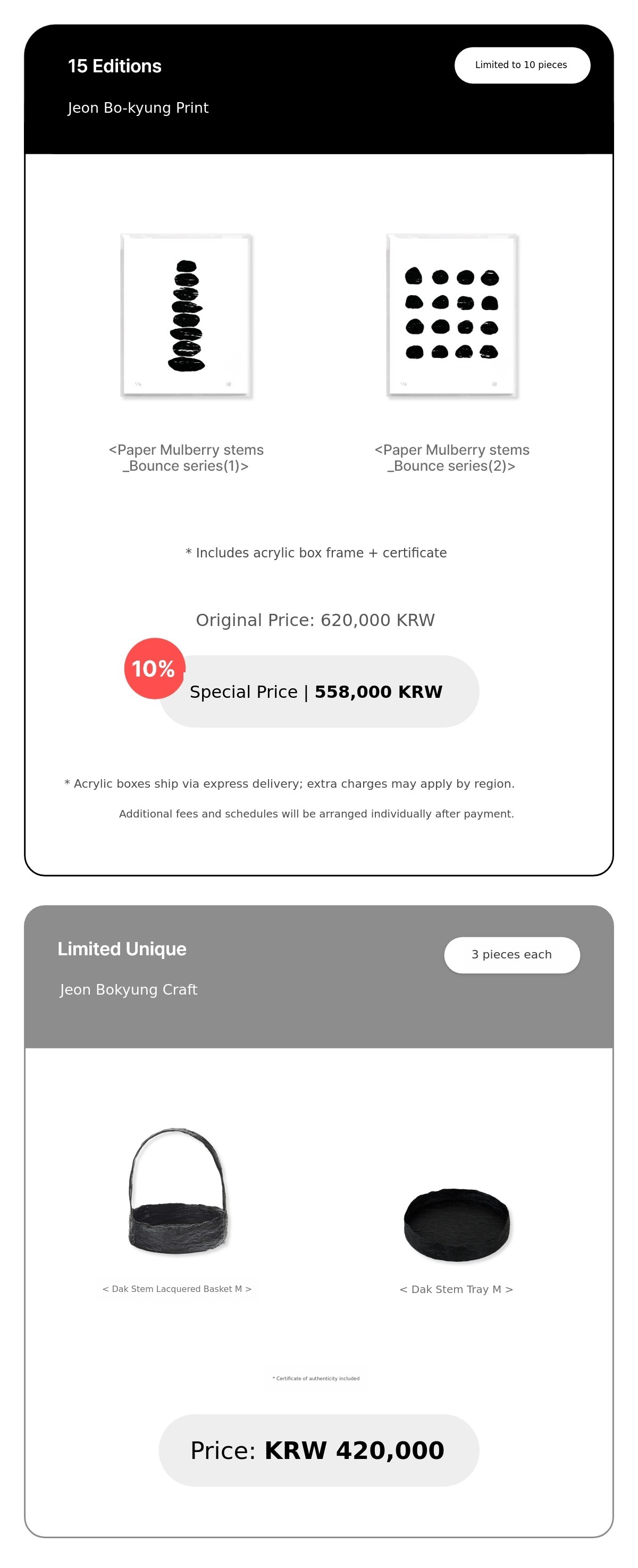Screen dimensions: 638x1568
Task: Open the Bounce series(2) dot grid print
Action: click(x=452, y=315)
